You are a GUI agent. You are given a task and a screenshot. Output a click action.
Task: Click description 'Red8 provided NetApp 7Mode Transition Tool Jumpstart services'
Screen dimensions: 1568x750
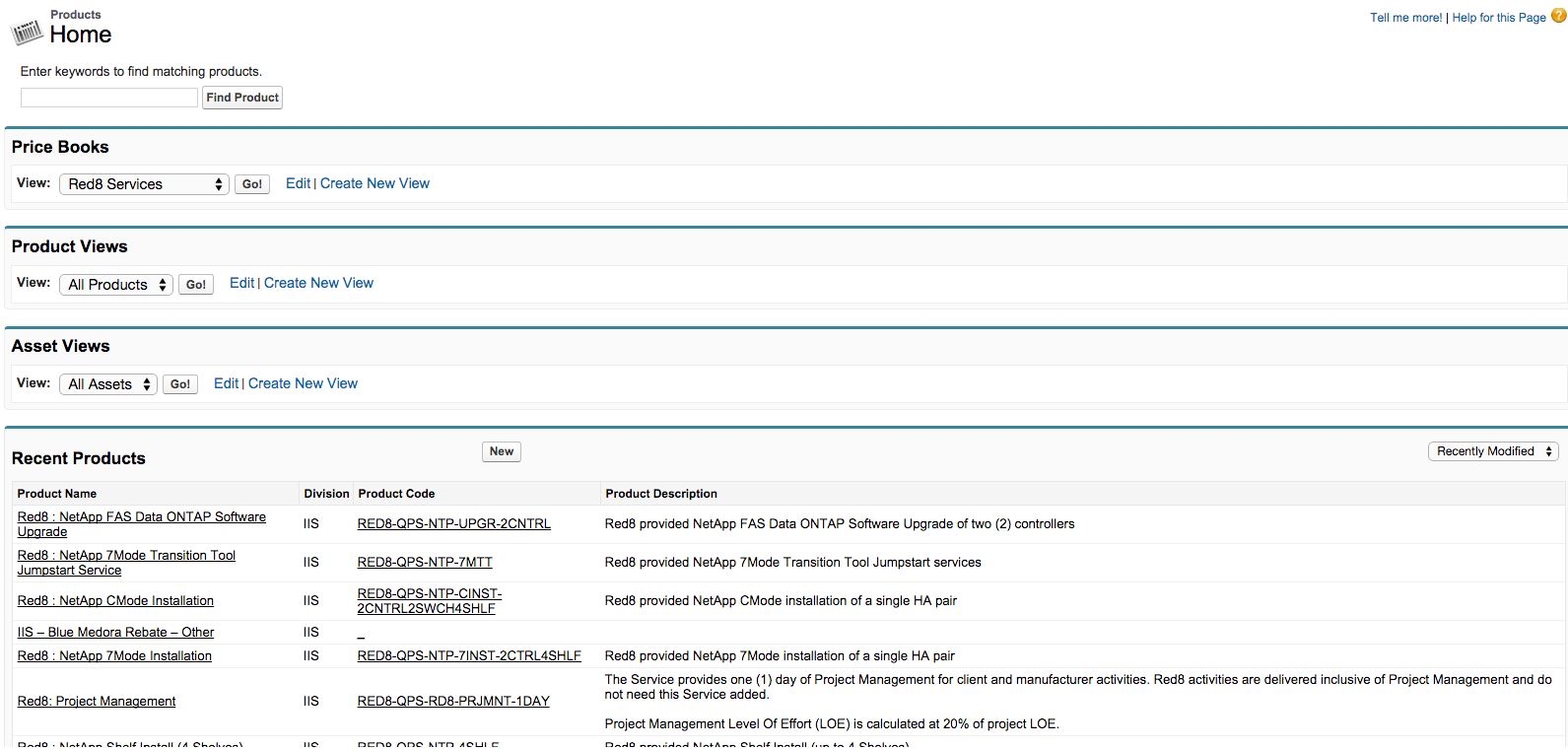pos(793,563)
